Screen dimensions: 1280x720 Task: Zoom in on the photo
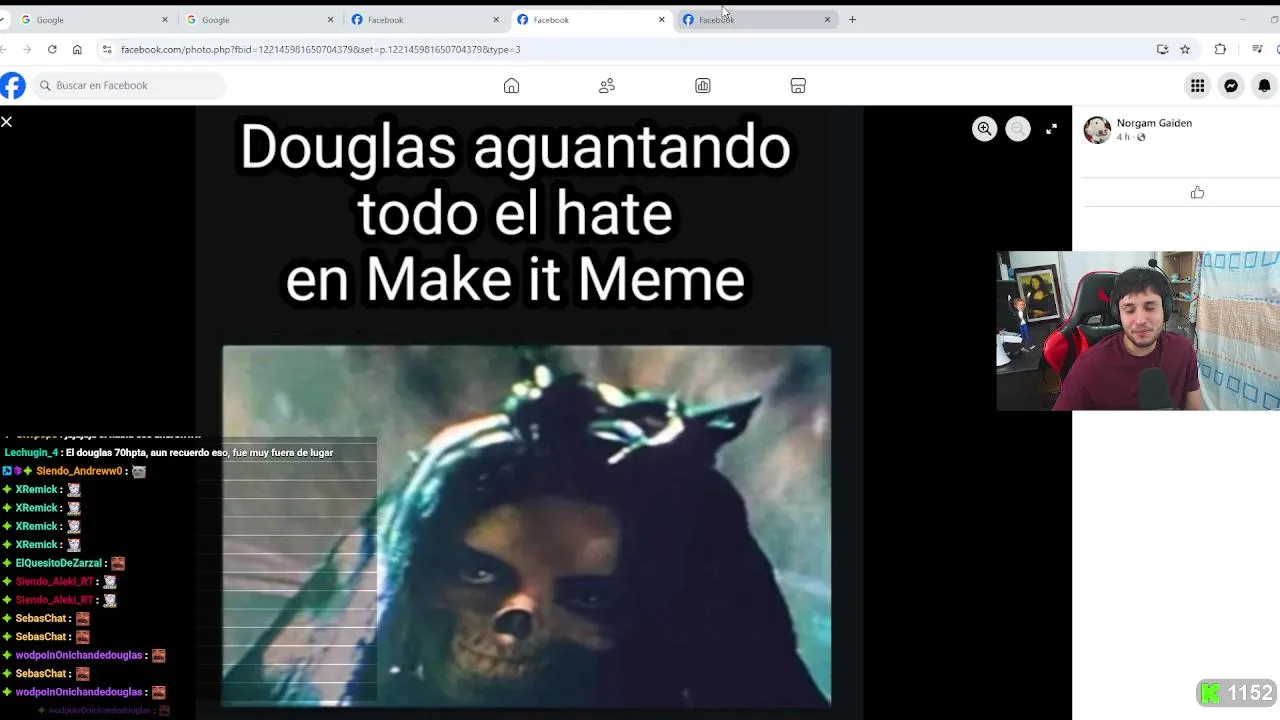point(985,128)
